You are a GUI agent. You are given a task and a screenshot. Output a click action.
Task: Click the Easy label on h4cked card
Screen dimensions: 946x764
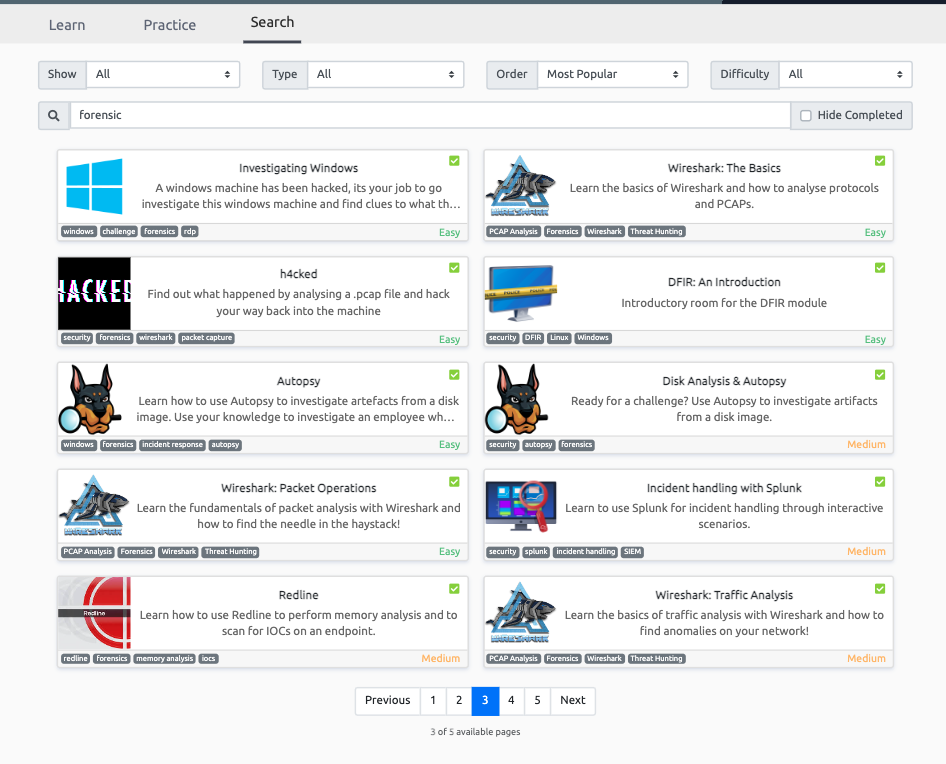tap(449, 339)
